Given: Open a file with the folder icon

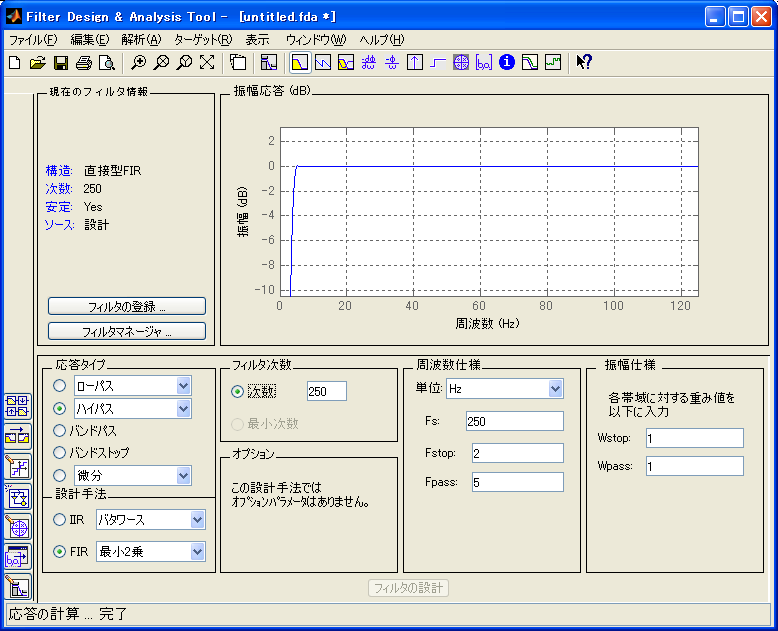Looking at the screenshot, I should 38,63.
